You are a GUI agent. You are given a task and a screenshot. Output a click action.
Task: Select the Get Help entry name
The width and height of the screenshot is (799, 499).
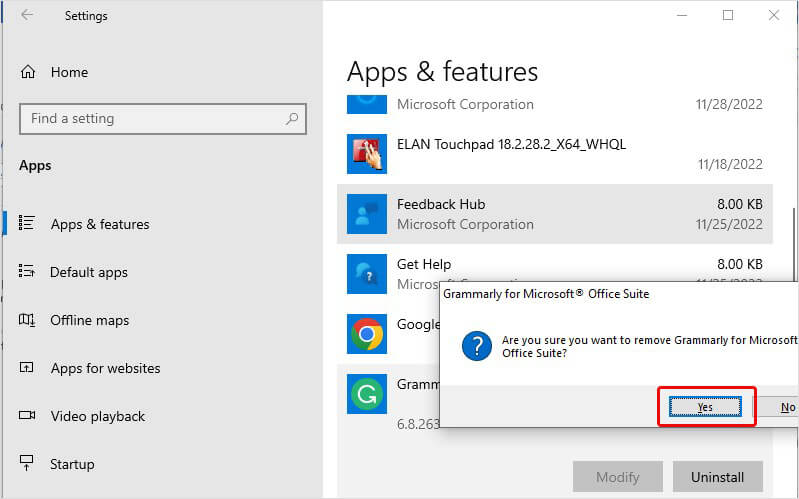(424, 265)
